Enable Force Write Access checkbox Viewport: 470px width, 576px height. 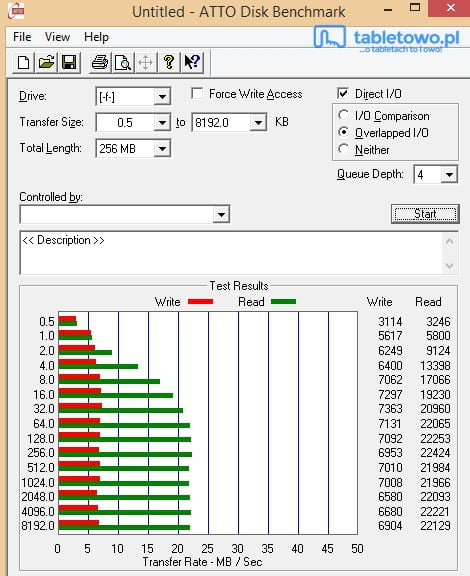point(197,93)
